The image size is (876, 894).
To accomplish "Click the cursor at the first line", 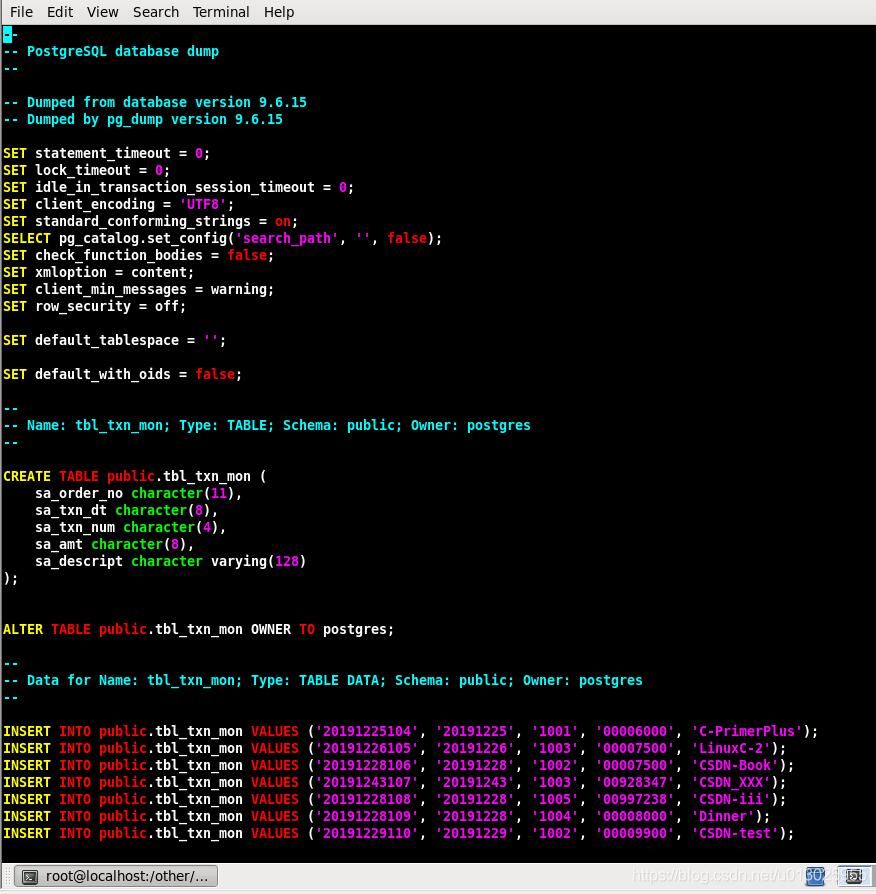I will point(7,35).
